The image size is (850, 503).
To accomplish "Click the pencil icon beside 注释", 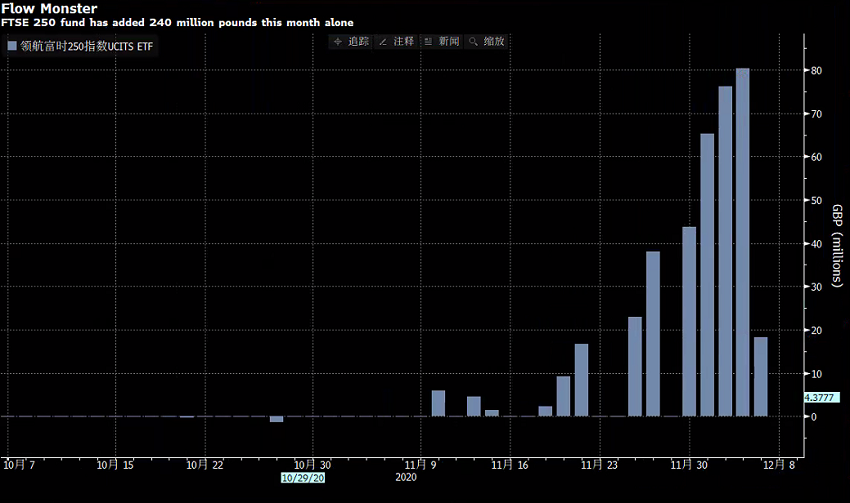I will coord(383,42).
